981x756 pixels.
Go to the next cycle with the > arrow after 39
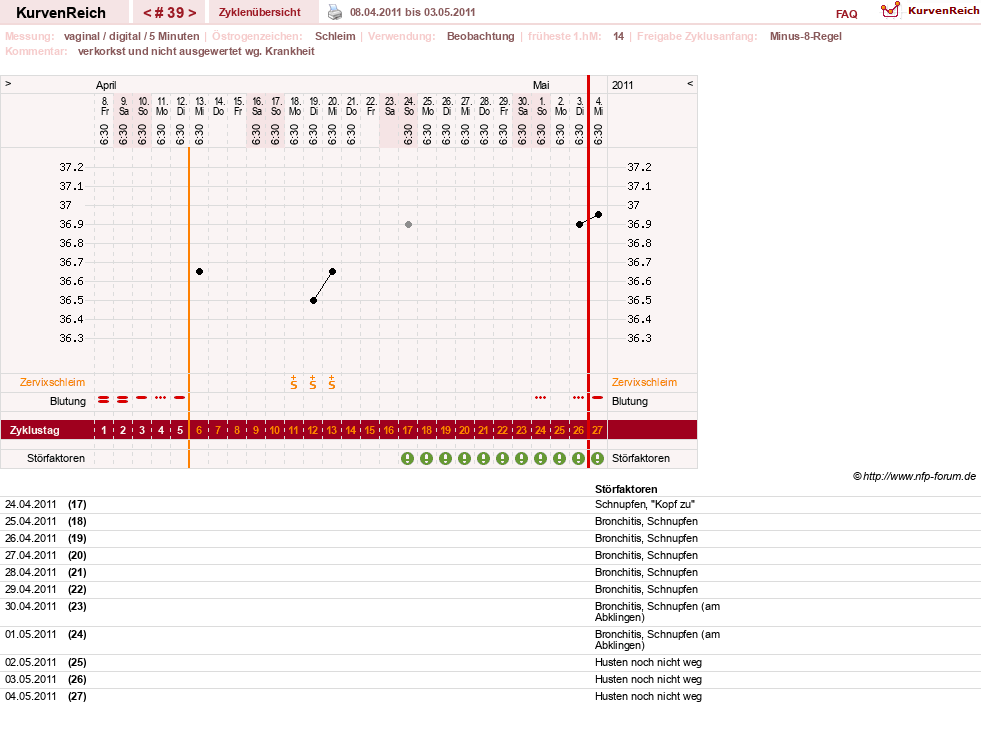[192, 13]
